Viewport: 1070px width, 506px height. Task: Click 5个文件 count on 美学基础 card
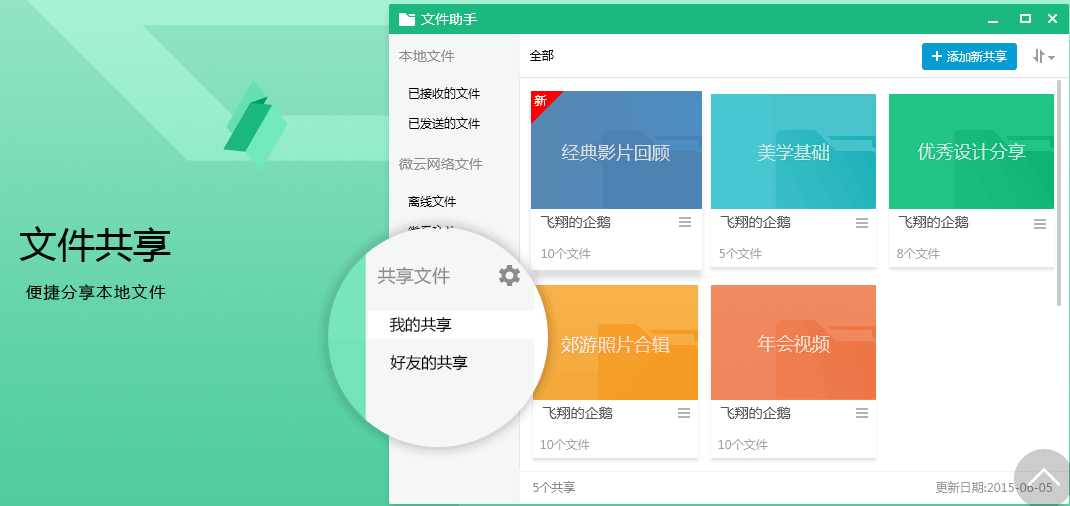[x=740, y=254]
